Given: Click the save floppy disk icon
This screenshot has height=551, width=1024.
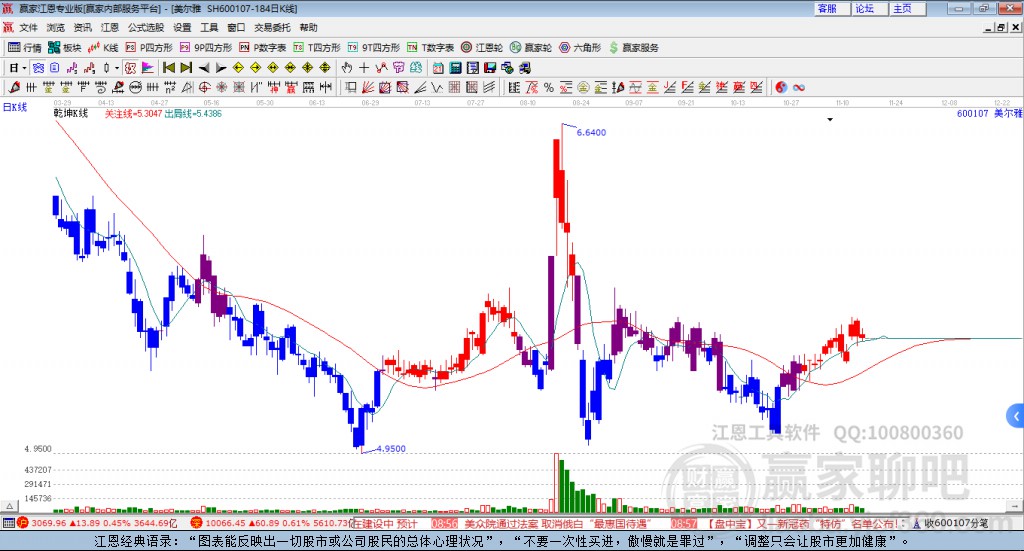Looking at the screenshot, I should tap(490, 68).
